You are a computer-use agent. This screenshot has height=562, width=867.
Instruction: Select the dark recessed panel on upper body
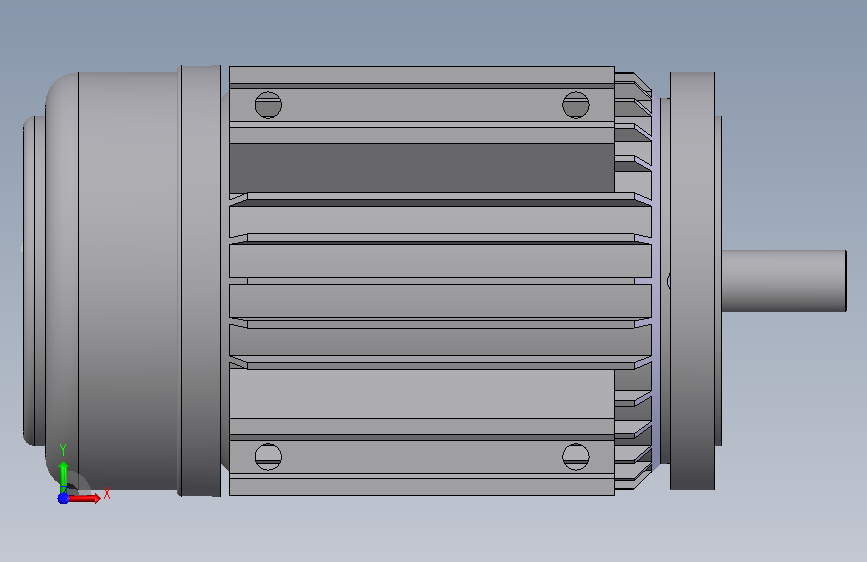tap(421, 168)
